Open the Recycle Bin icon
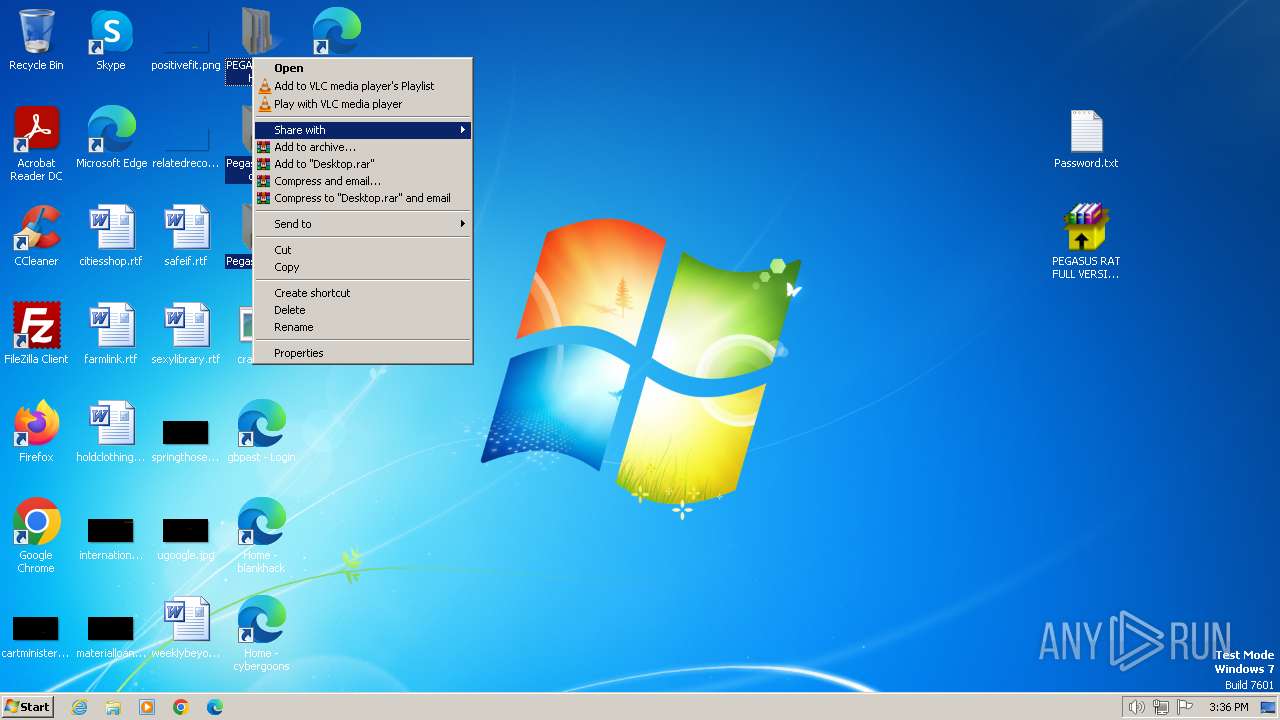This screenshot has width=1280, height=720. (x=36, y=40)
